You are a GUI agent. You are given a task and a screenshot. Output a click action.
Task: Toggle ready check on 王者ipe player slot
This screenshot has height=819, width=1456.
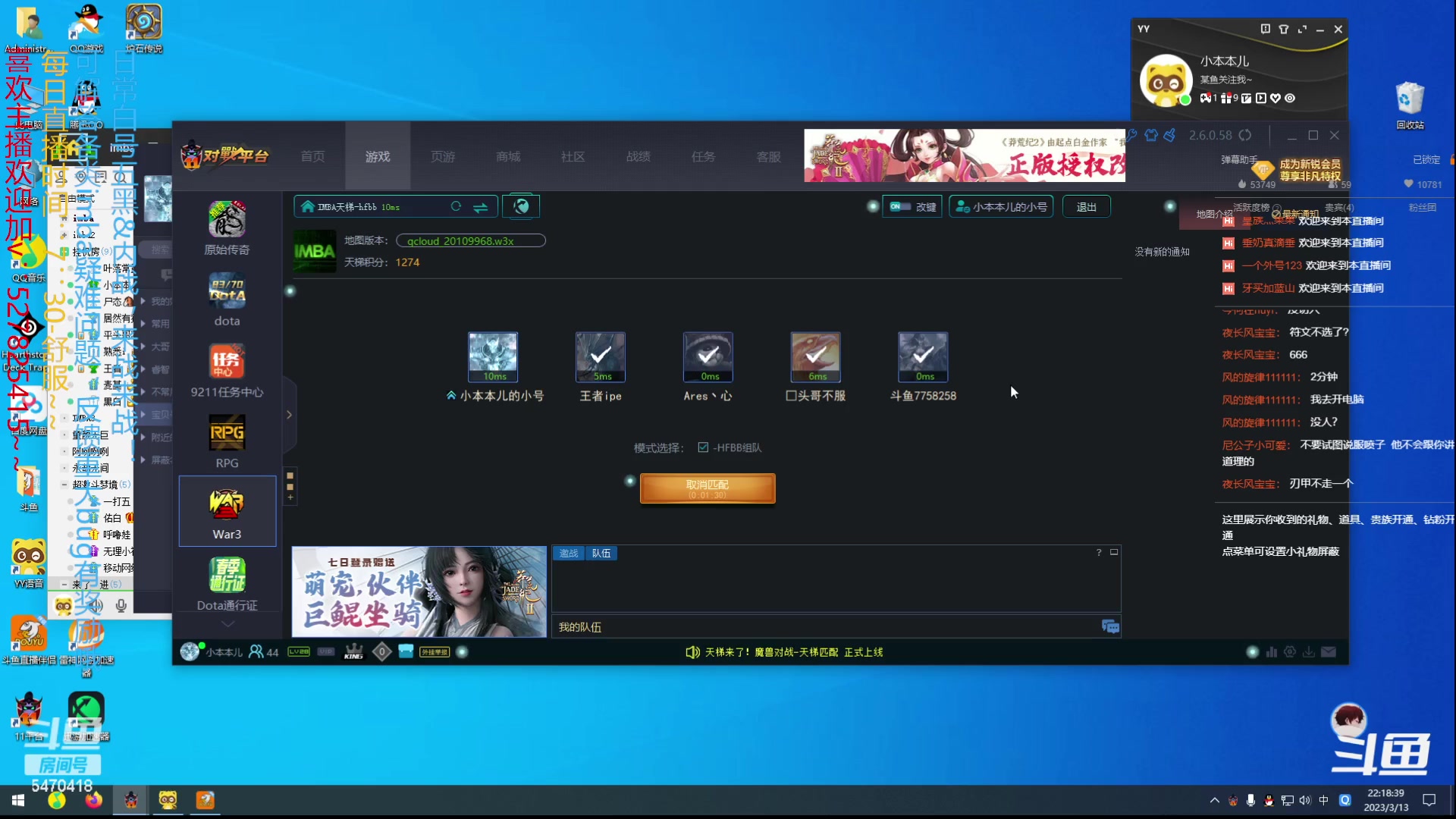coord(600,356)
